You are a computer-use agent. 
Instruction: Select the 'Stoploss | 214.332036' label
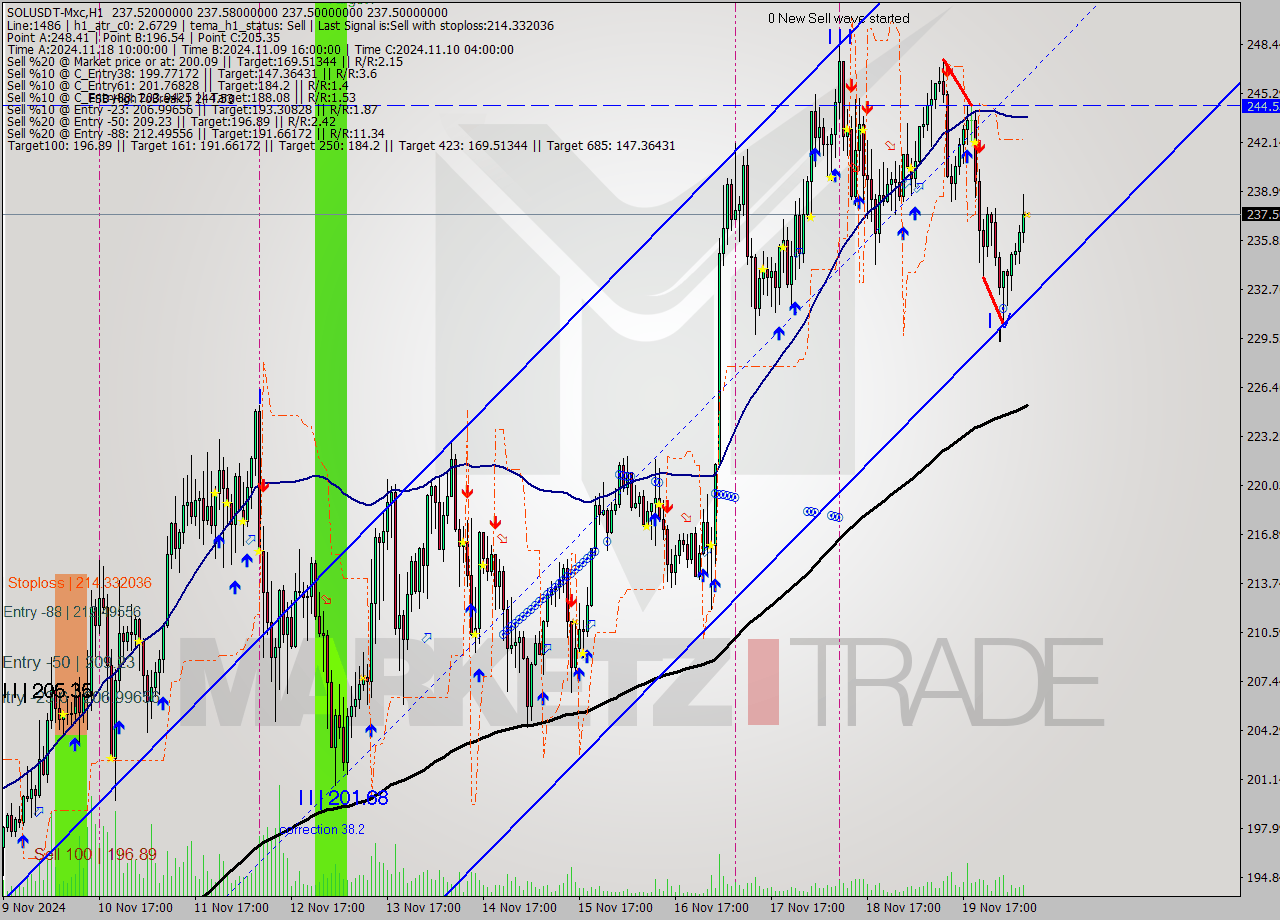pyautogui.click(x=80, y=583)
